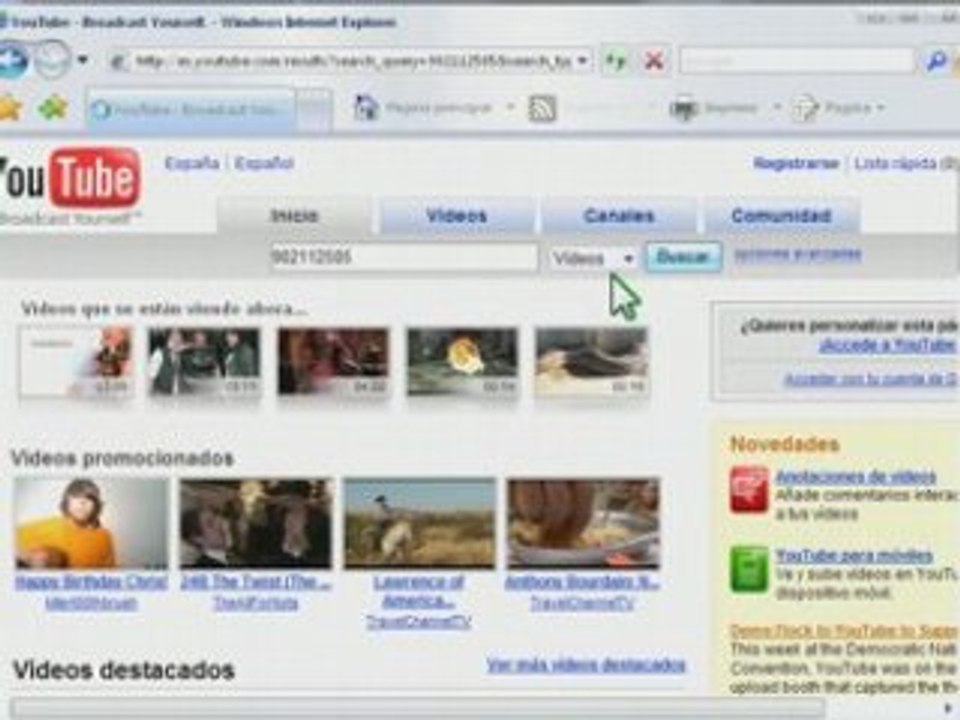Select the YouTube browser tab
This screenshot has height=720, width=960.
click(191, 110)
